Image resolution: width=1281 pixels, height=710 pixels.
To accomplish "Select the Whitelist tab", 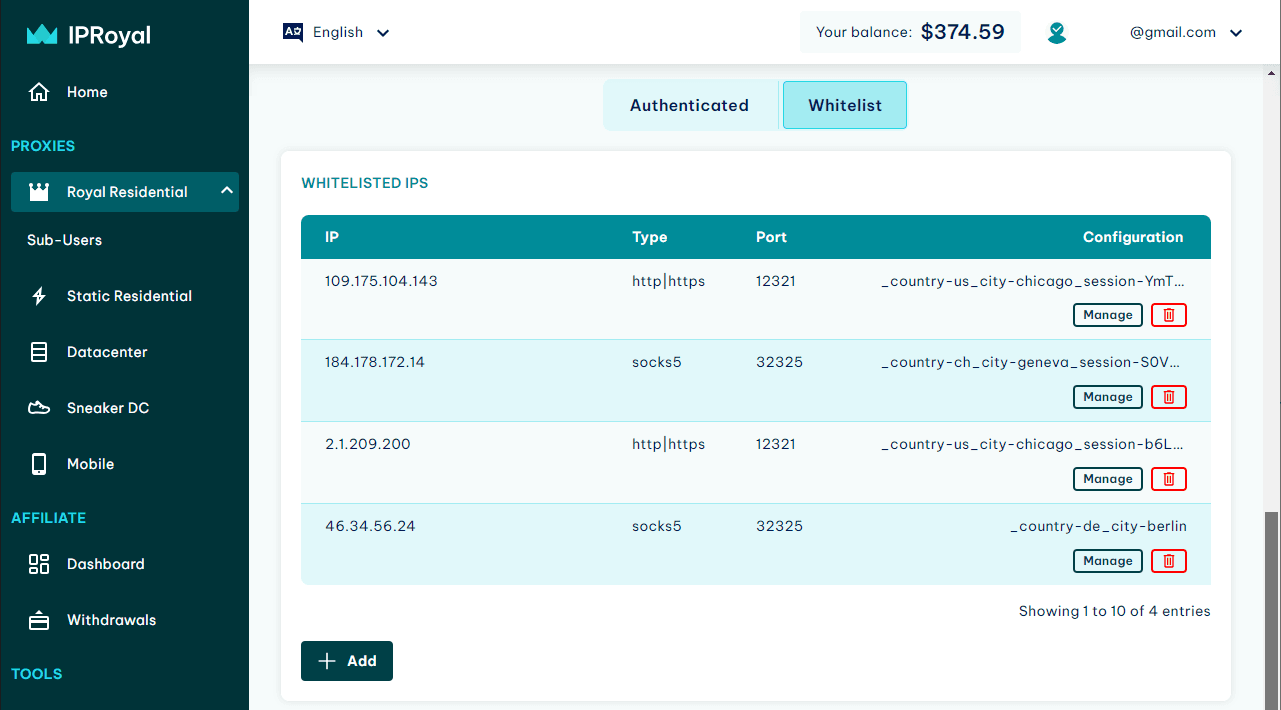I will 845,105.
